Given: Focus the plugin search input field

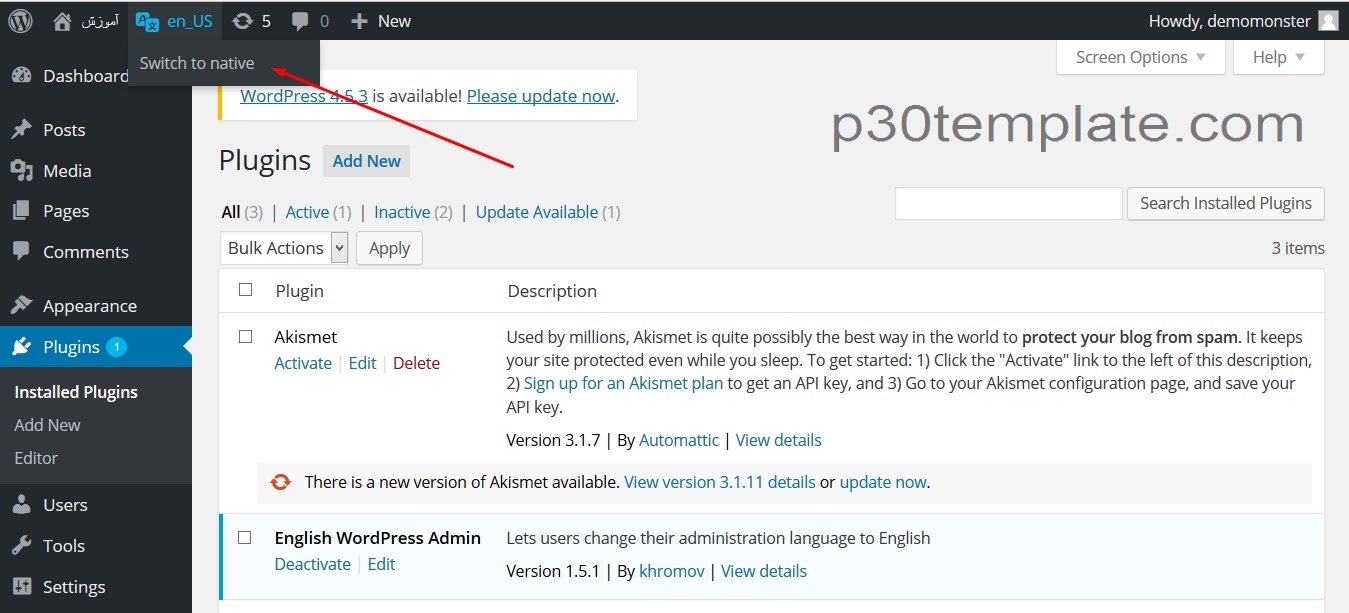Looking at the screenshot, I should pos(1009,203).
